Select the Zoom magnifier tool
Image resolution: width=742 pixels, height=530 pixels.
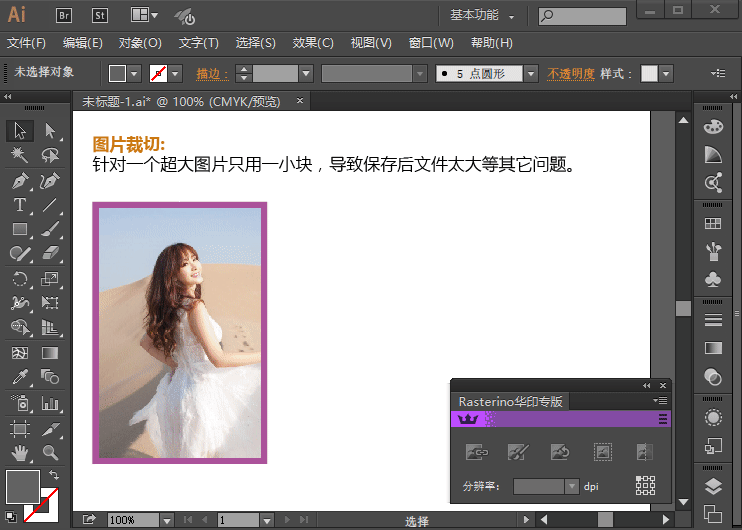(50, 453)
